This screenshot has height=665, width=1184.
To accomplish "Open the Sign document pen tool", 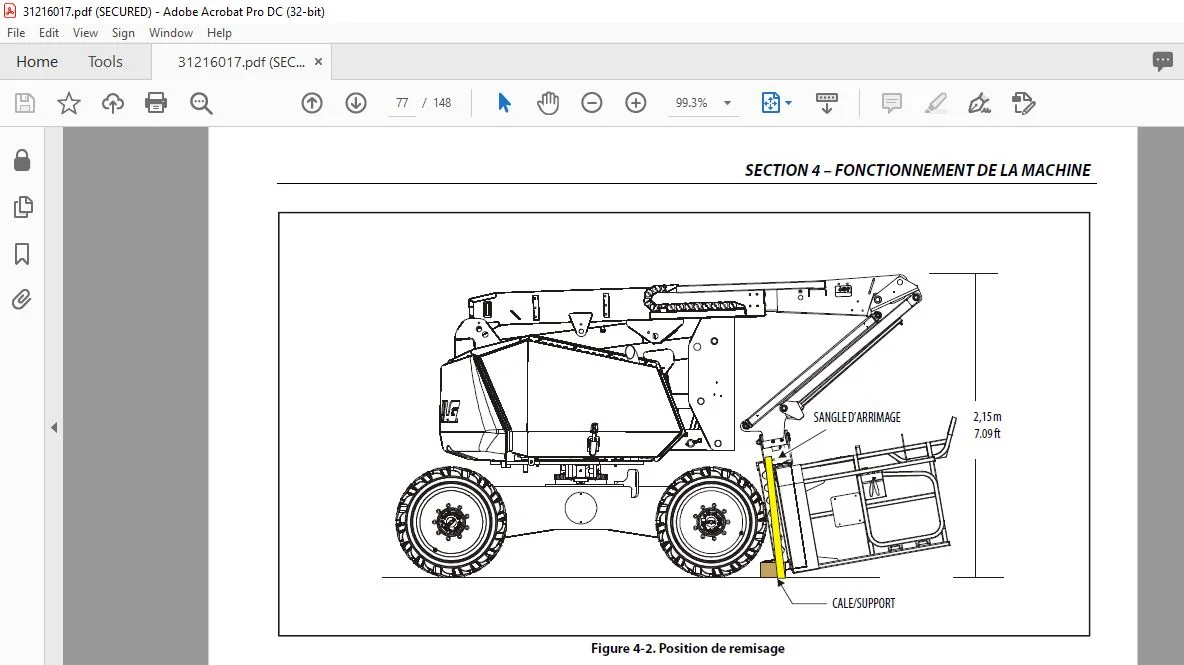I will tap(979, 103).
